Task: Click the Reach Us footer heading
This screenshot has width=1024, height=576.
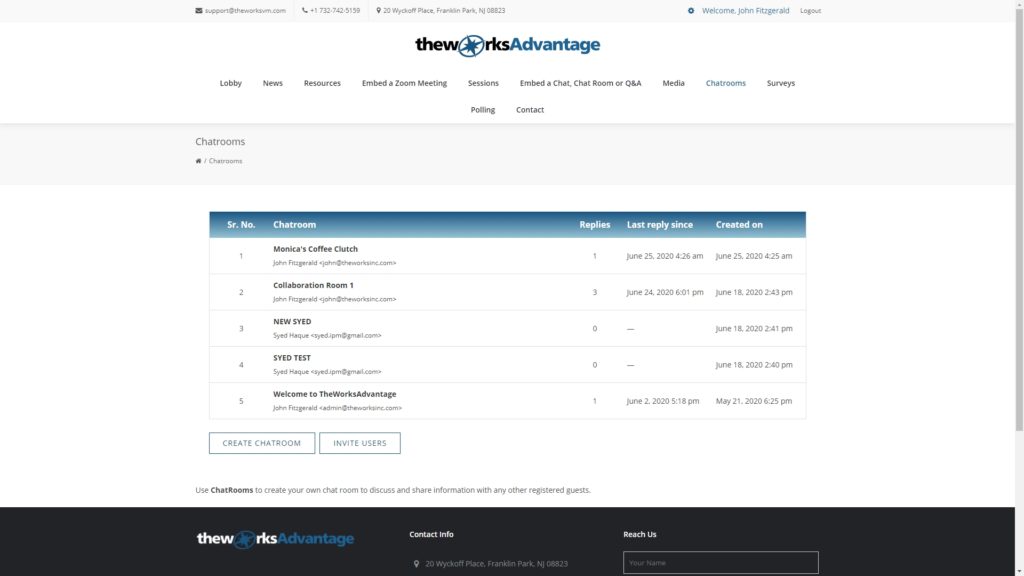Action: [639, 534]
